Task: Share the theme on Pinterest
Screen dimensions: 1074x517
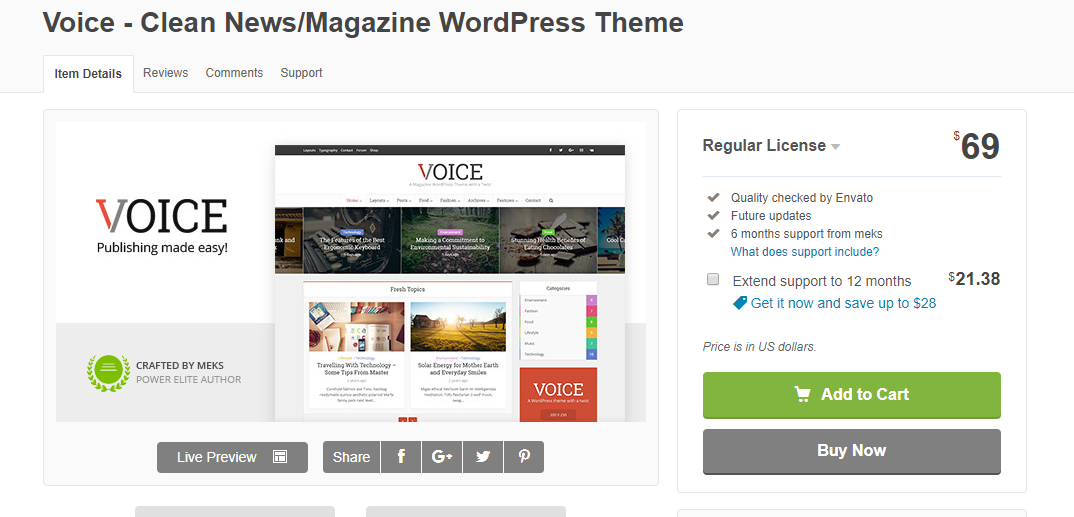Action: coord(524,457)
